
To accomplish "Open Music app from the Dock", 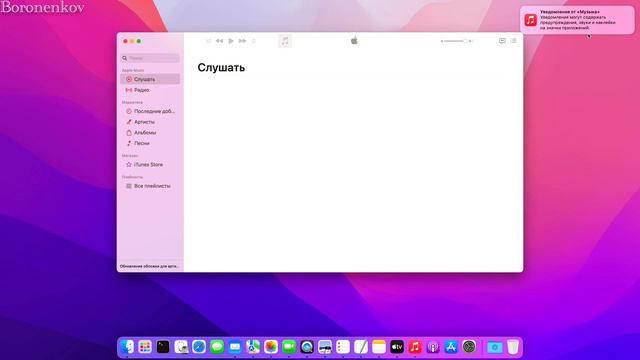I will [x=415, y=347].
